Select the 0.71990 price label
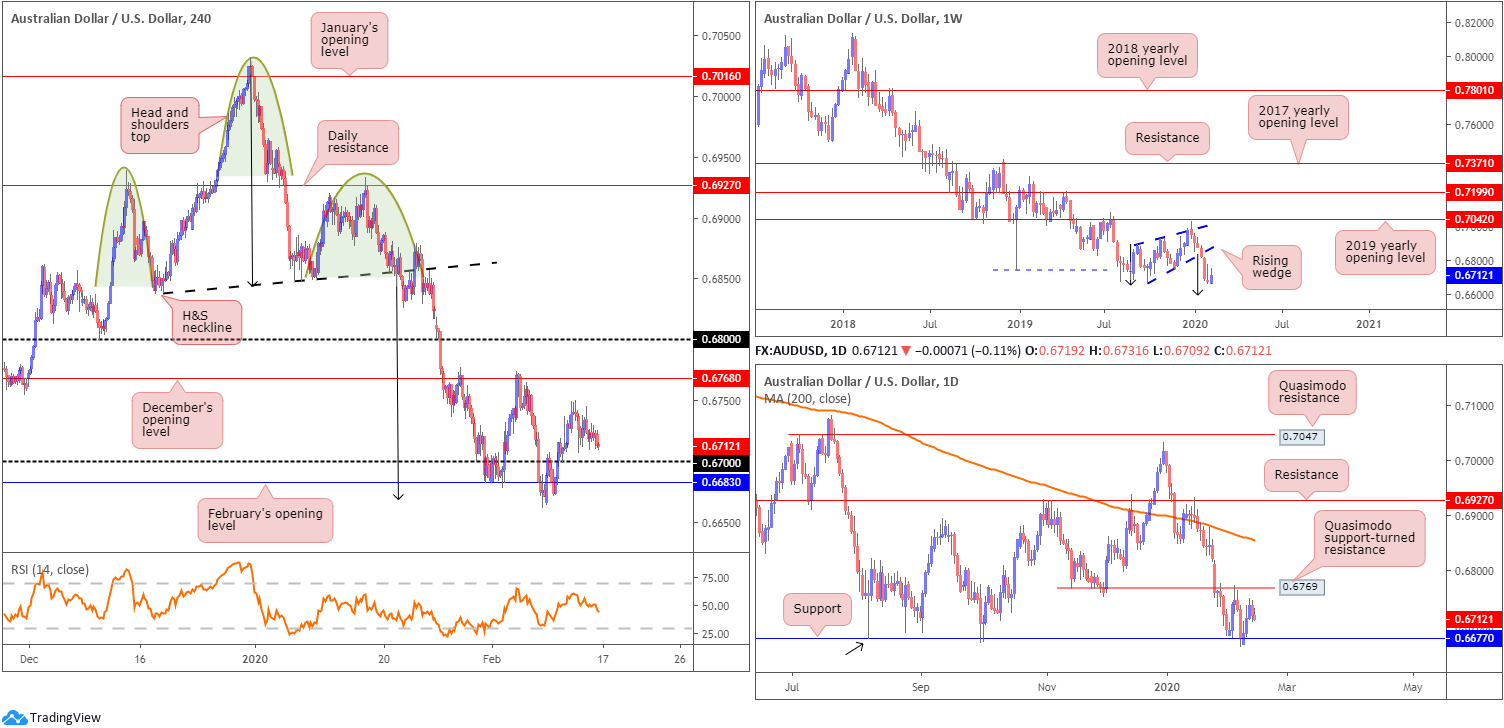This screenshot has height=728, width=1504. click(x=1473, y=191)
